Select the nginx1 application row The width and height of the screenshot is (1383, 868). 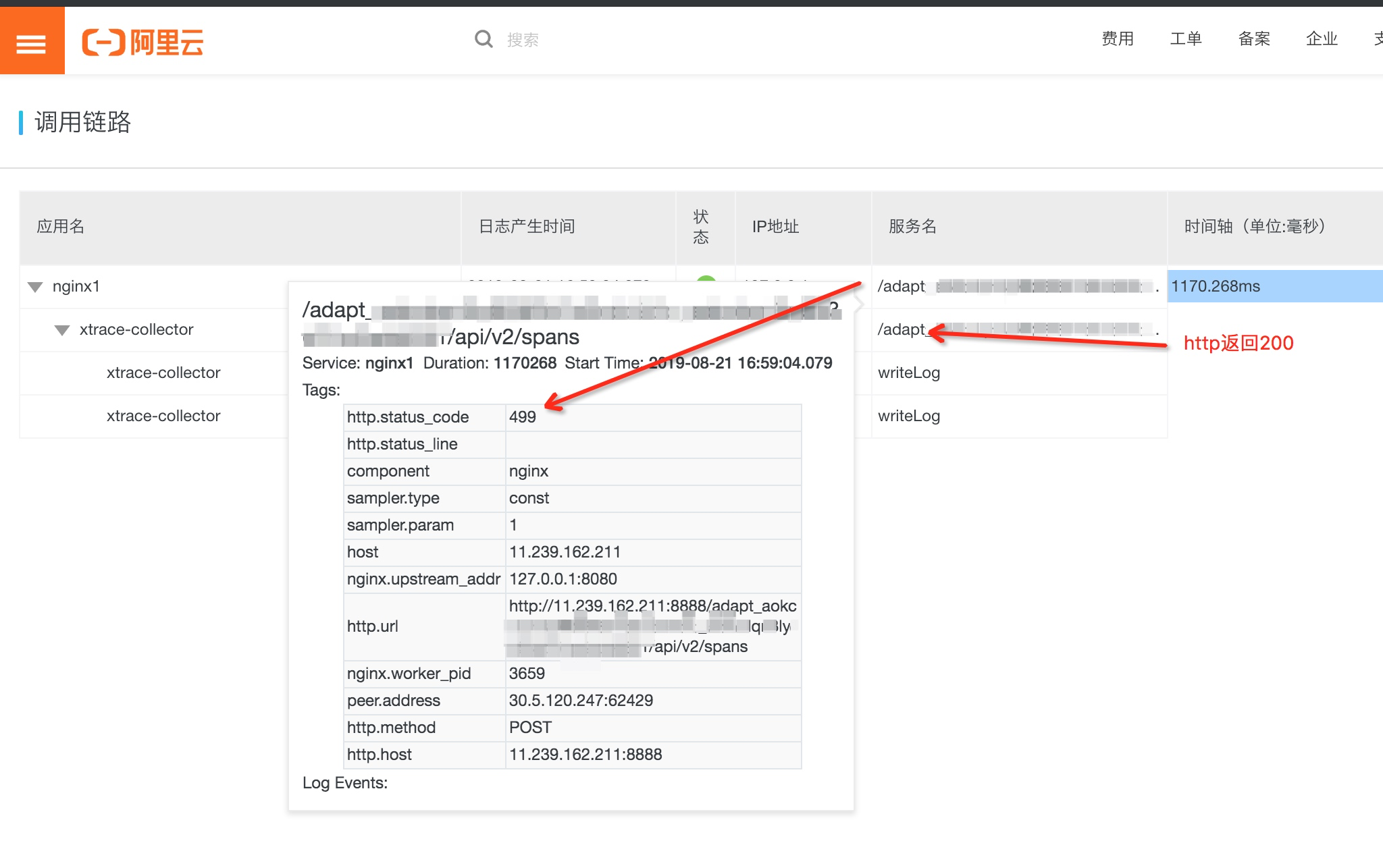76,286
